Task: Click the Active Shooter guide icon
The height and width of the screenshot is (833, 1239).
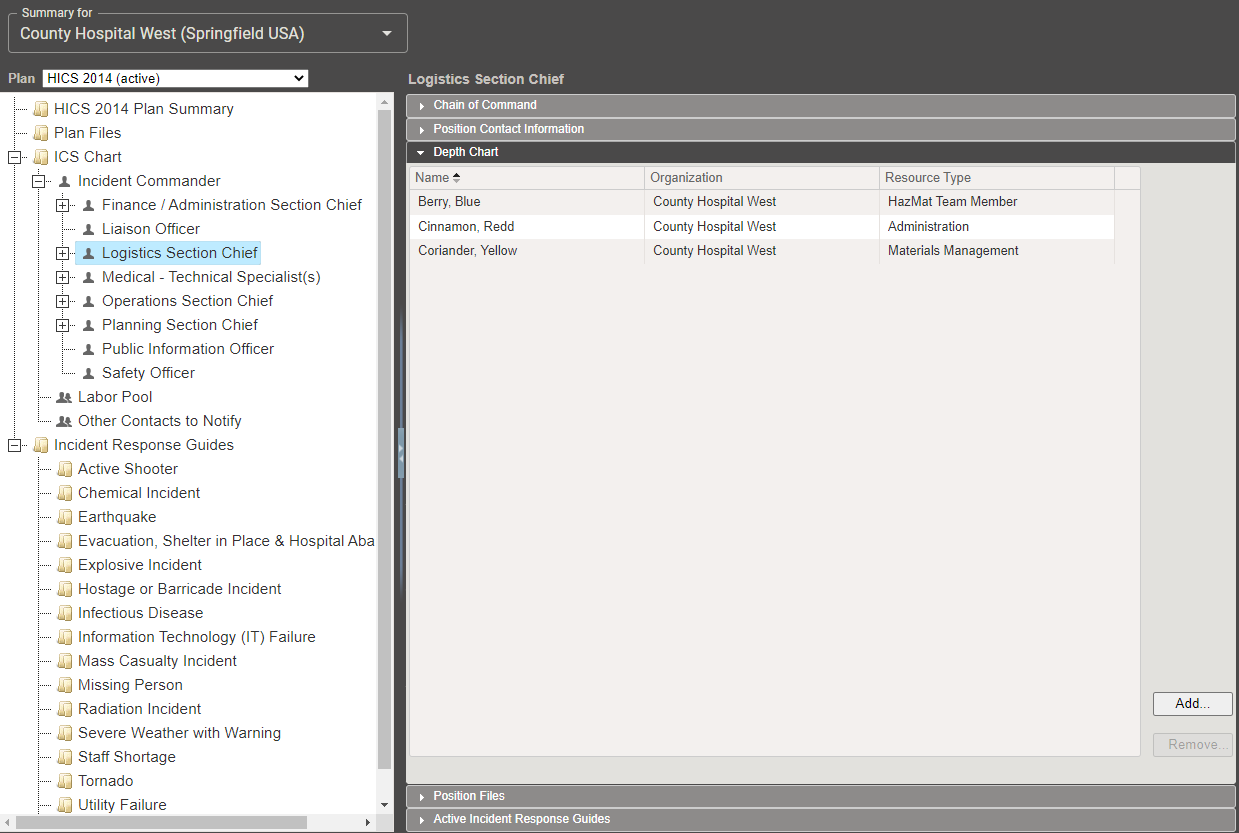Action: (64, 469)
